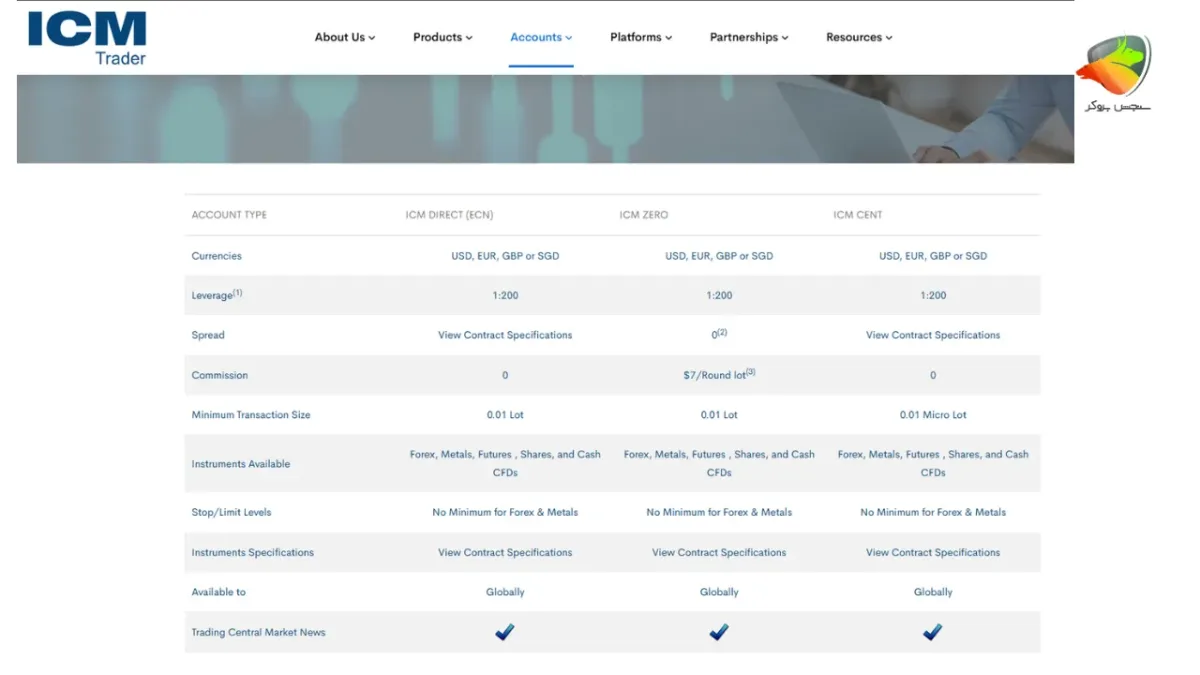Image resolution: width=1200 pixels, height=675 pixels.
Task: Click ICM ZERO Globally availability value
Action: coord(719,592)
